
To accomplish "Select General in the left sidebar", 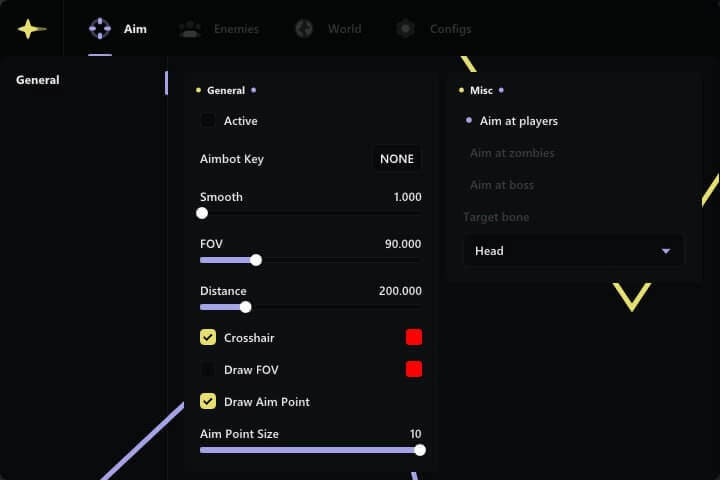I will tap(38, 80).
